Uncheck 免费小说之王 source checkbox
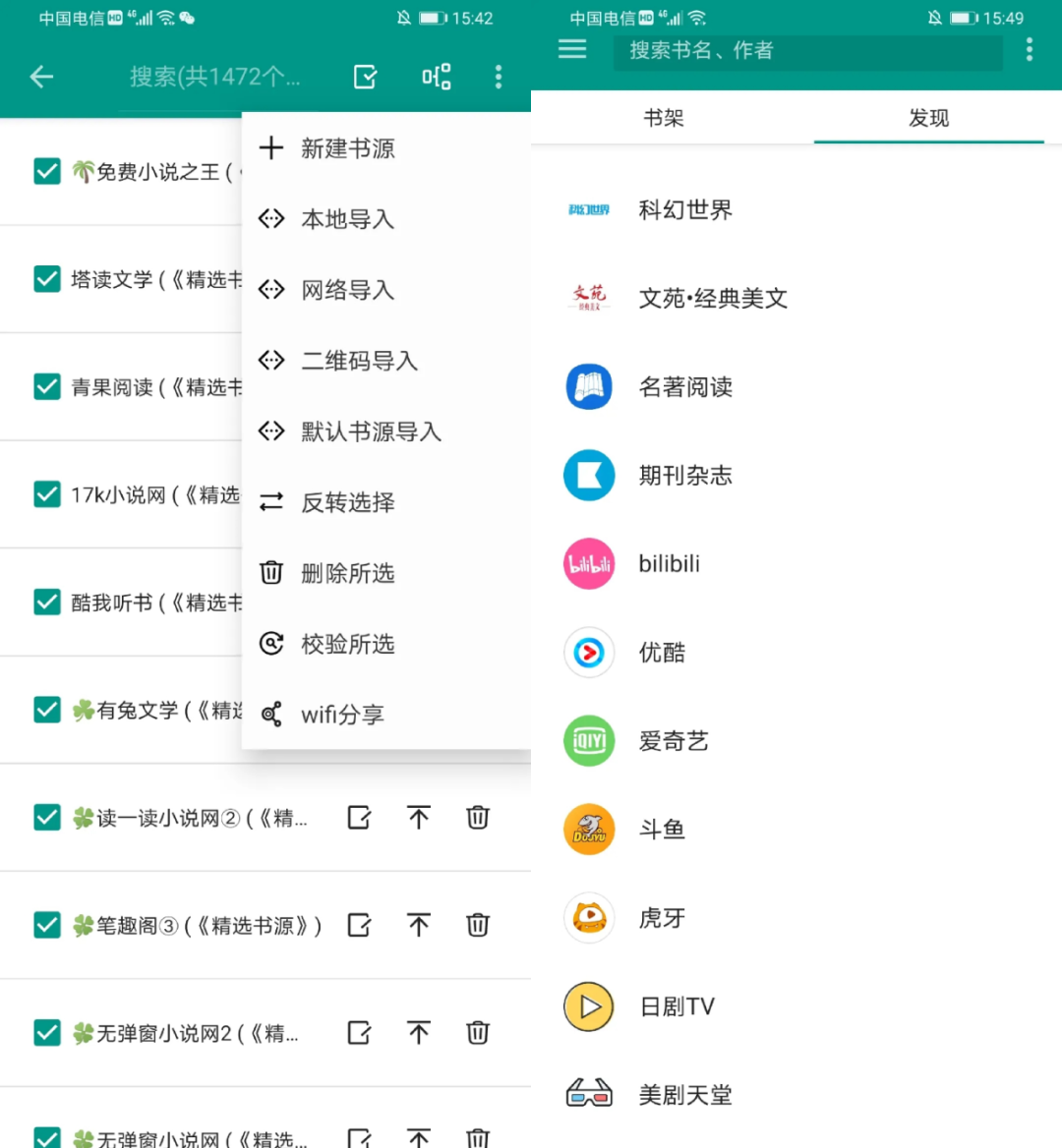 47,171
